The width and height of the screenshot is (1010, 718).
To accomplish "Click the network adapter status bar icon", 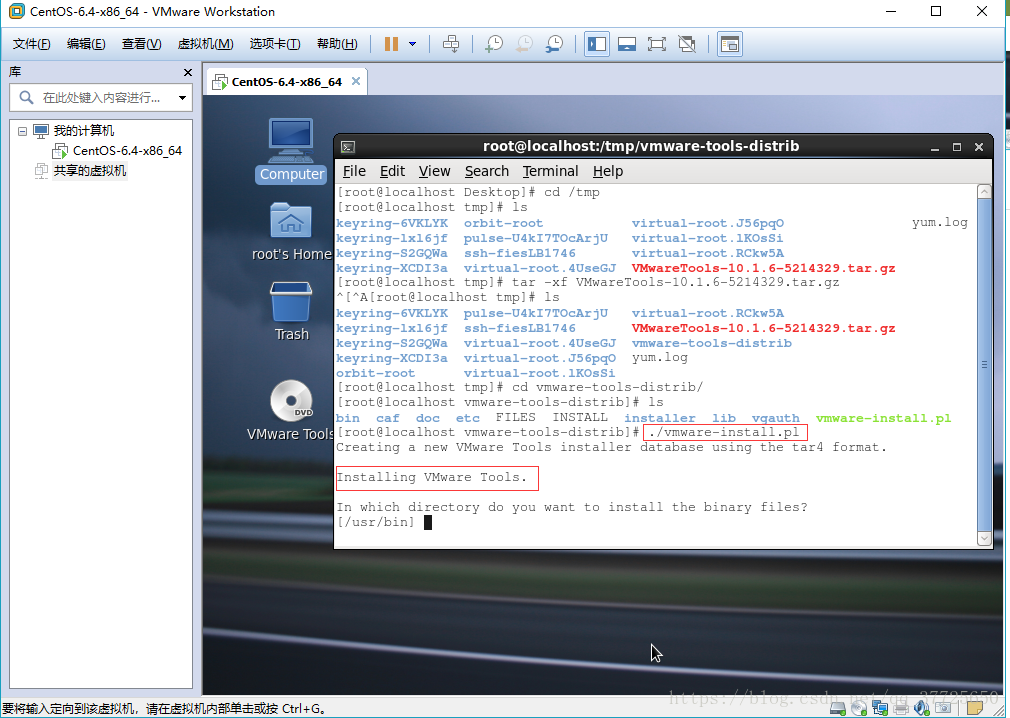I will 880,709.
